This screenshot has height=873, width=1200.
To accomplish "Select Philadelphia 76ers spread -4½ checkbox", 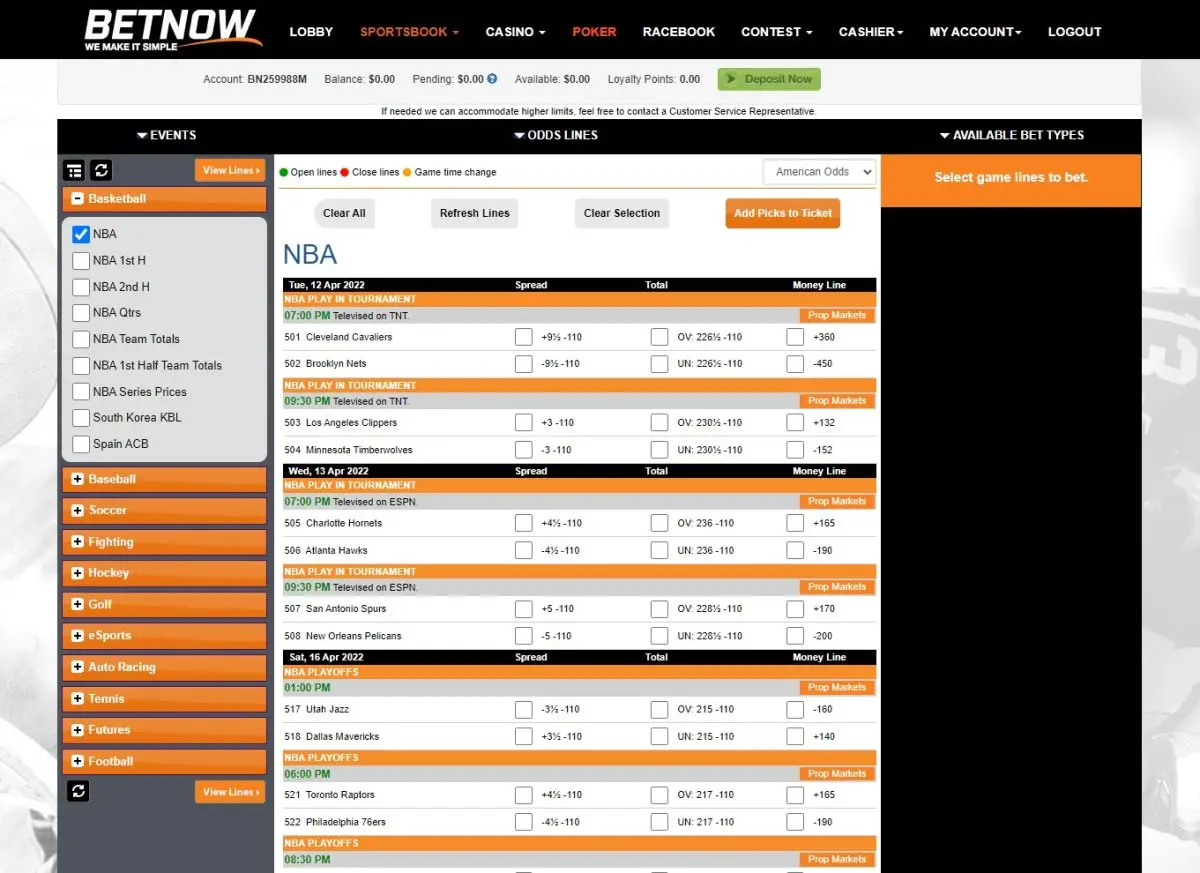I will pos(523,822).
